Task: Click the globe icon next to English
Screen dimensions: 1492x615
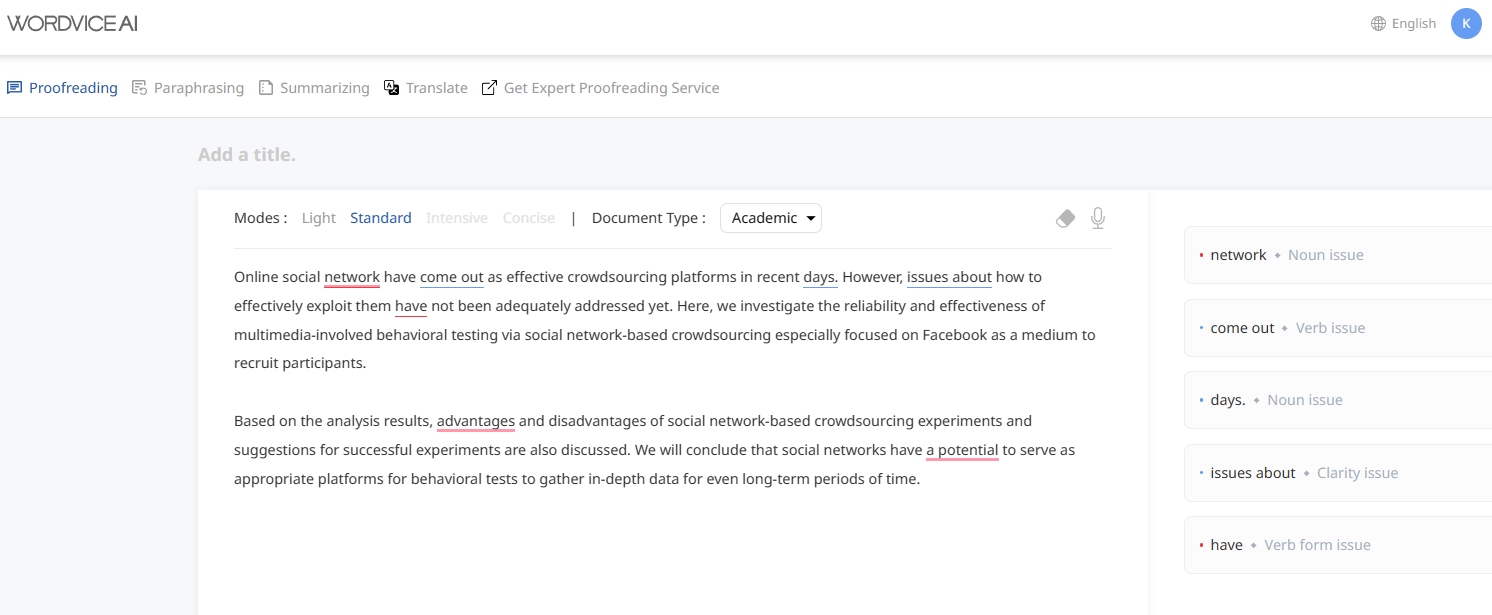Action: click(1381, 23)
